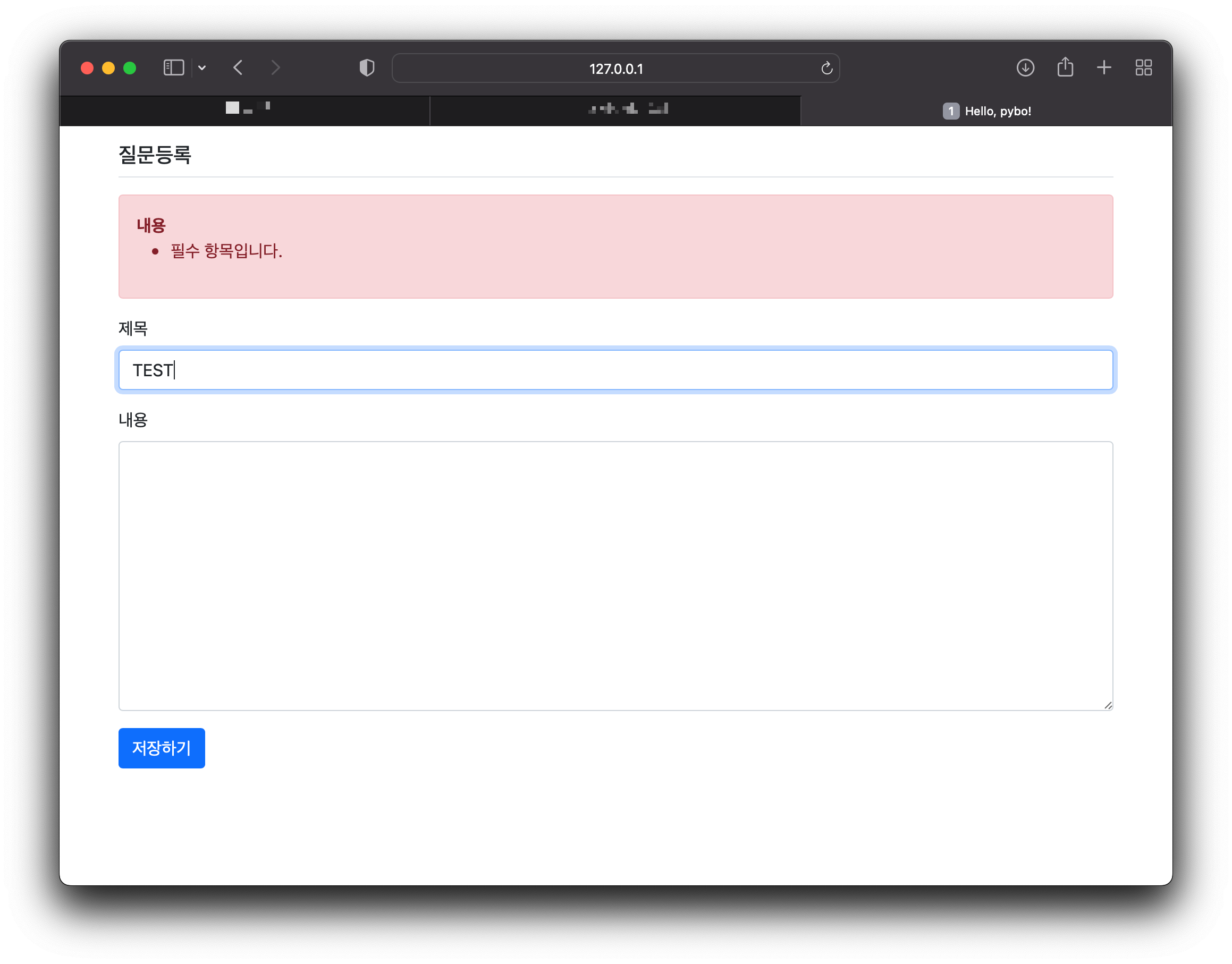The width and height of the screenshot is (1232, 964).
Task: Click the 127.0.0.1 address bar
Action: [615, 69]
